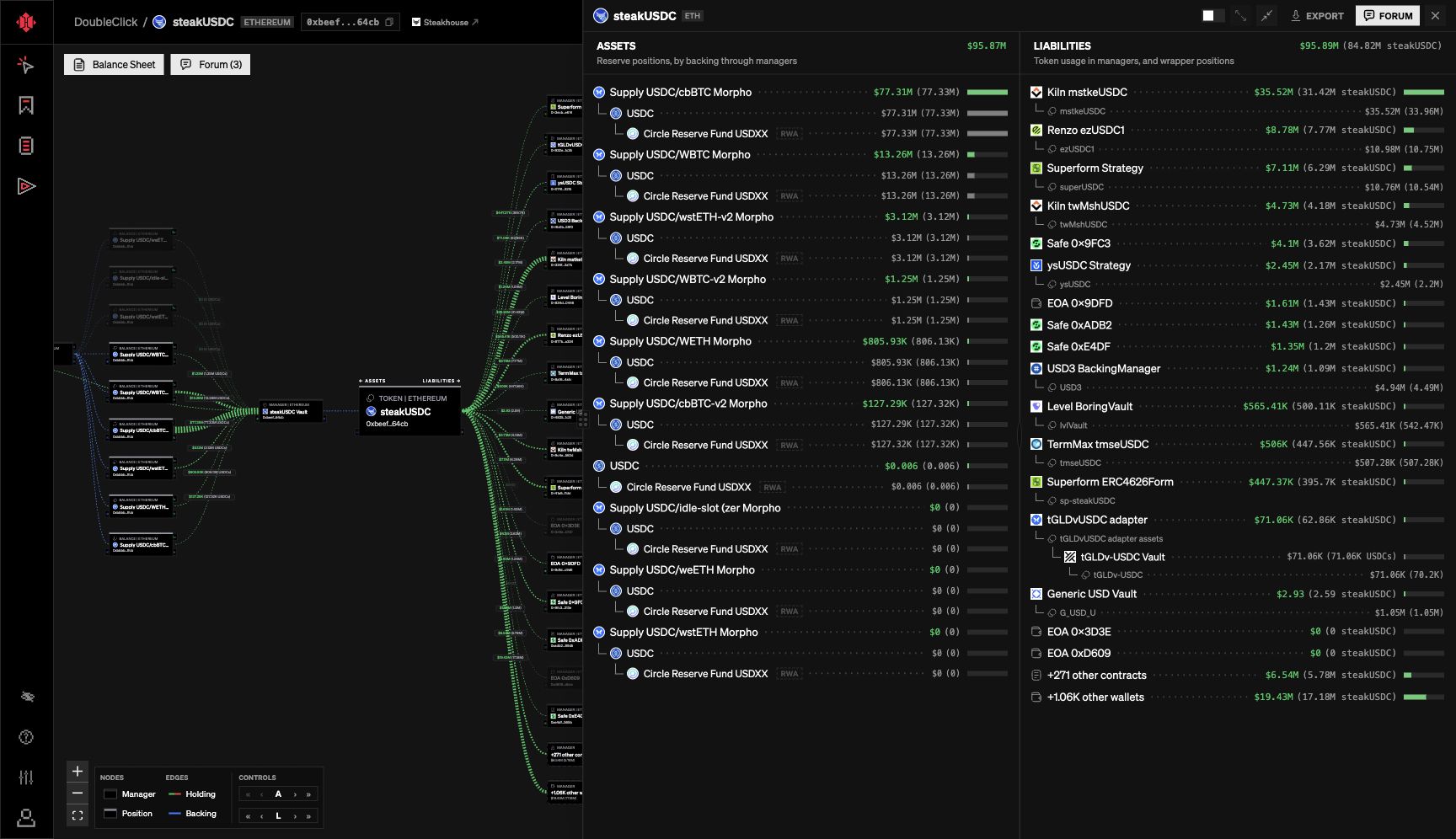Click the Level BoringVault icon
Image resolution: width=1456 pixels, height=839 pixels.
click(1036, 407)
